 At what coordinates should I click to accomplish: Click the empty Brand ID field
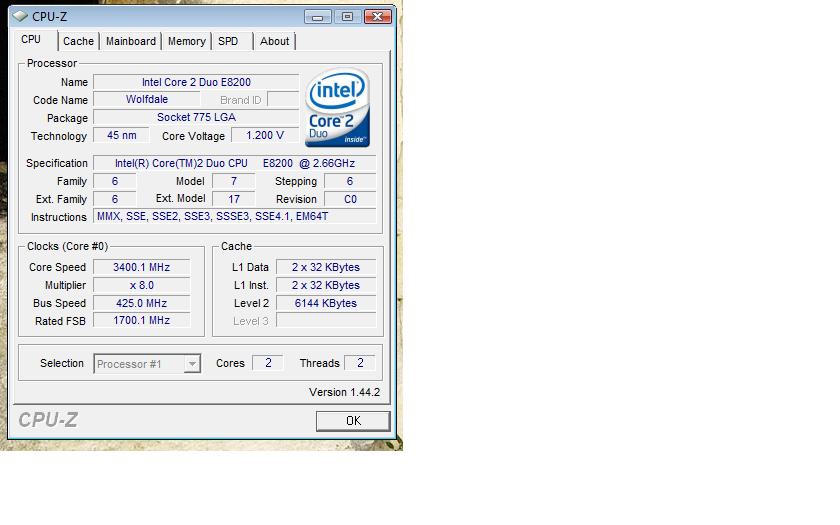pyautogui.click(x=283, y=100)
